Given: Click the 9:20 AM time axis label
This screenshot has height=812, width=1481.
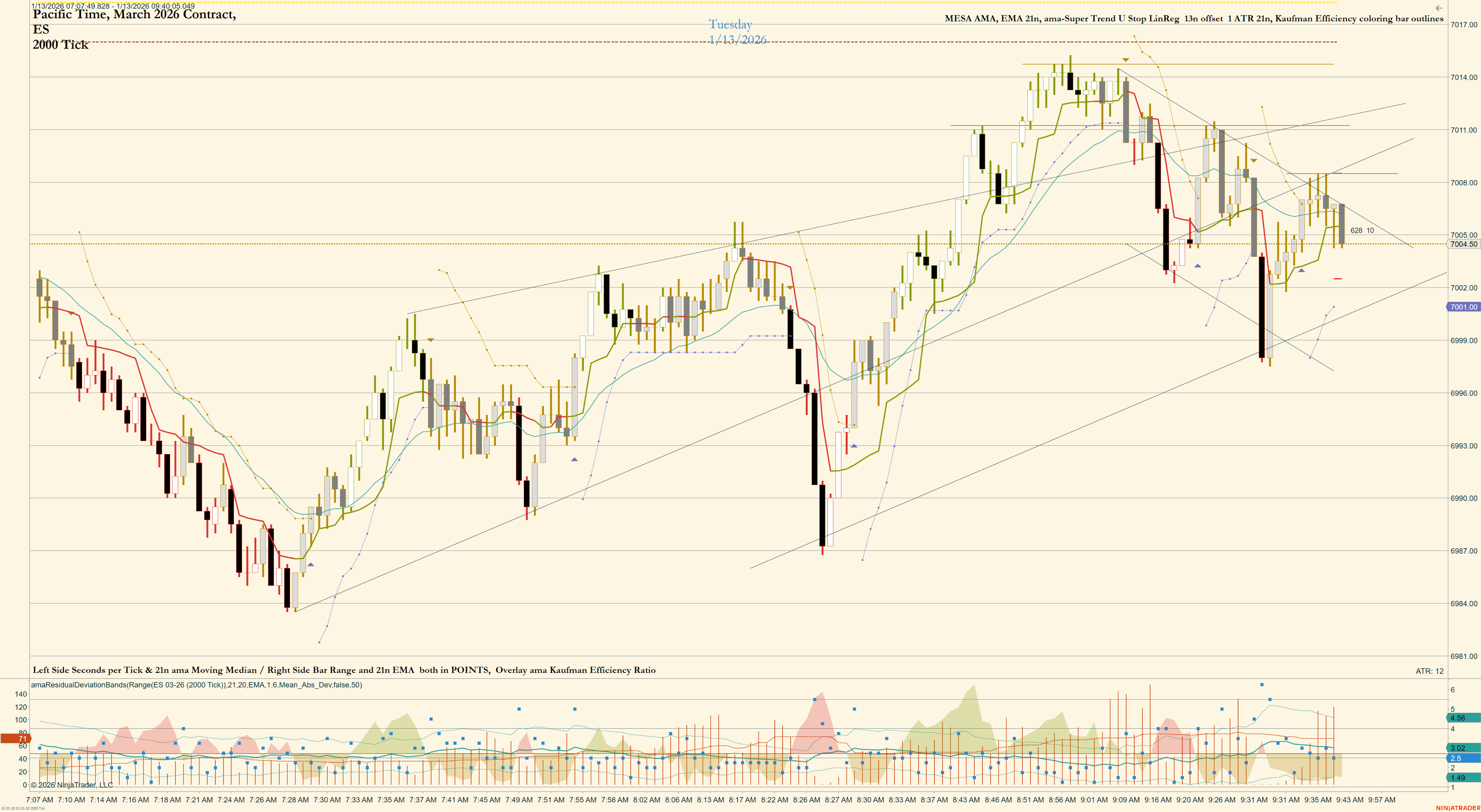Looking at the screenshot, I should [1190, 800].
